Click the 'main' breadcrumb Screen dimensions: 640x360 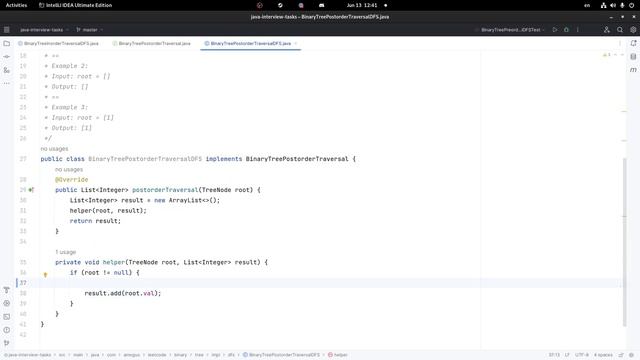(78, 355)
